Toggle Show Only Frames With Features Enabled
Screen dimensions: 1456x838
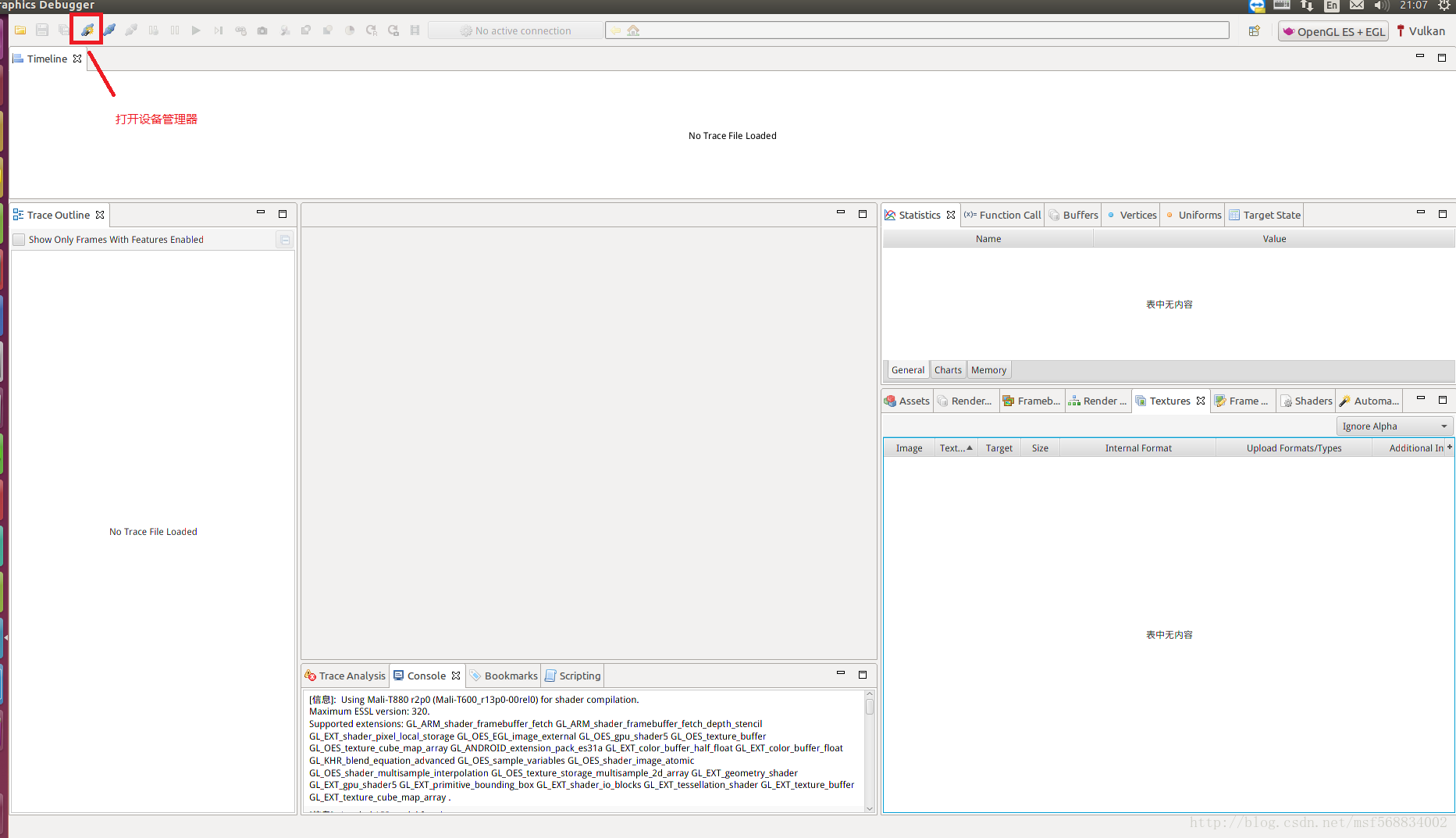19,240
